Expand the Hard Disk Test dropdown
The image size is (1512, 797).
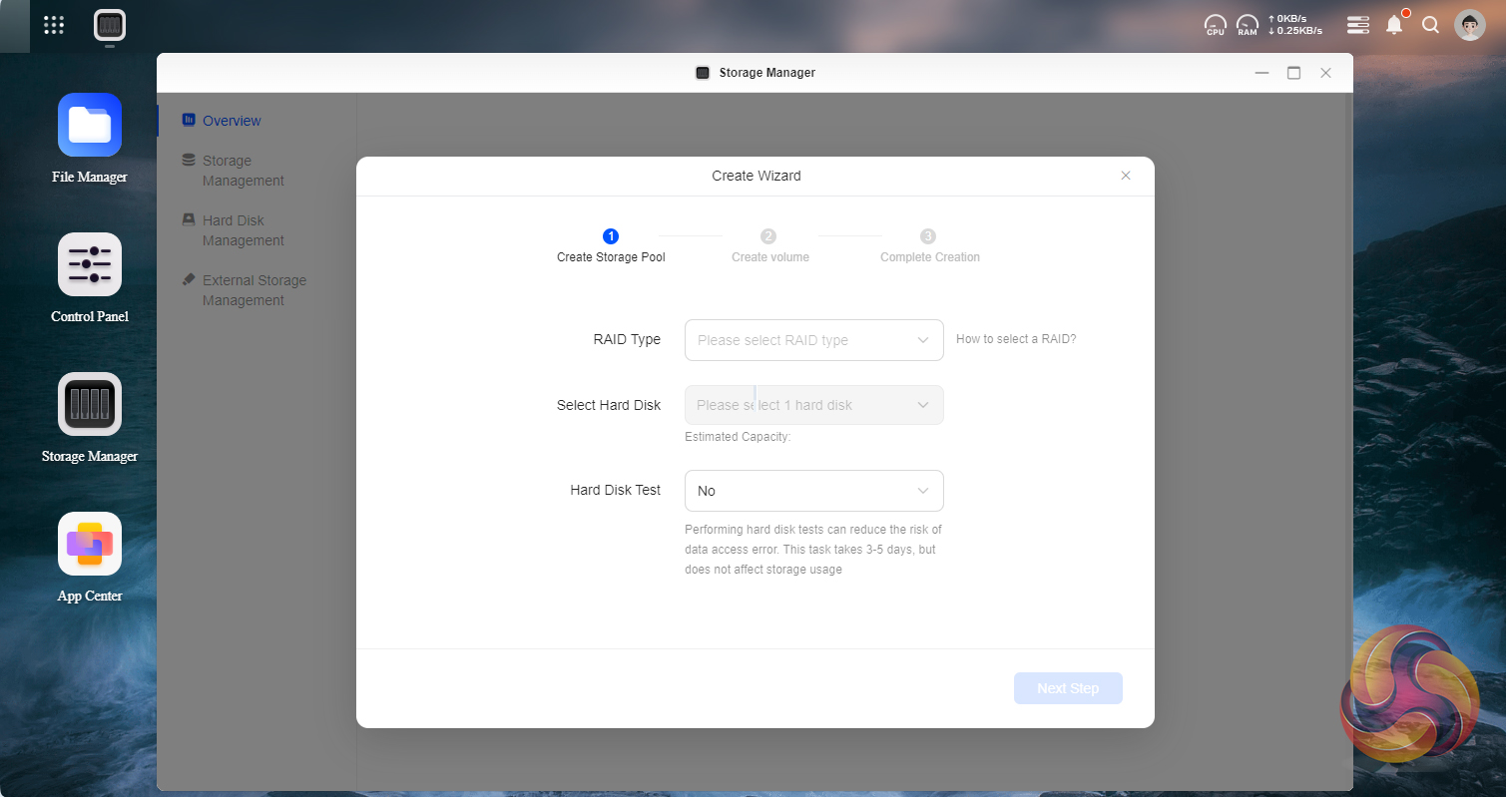point(813,491)
